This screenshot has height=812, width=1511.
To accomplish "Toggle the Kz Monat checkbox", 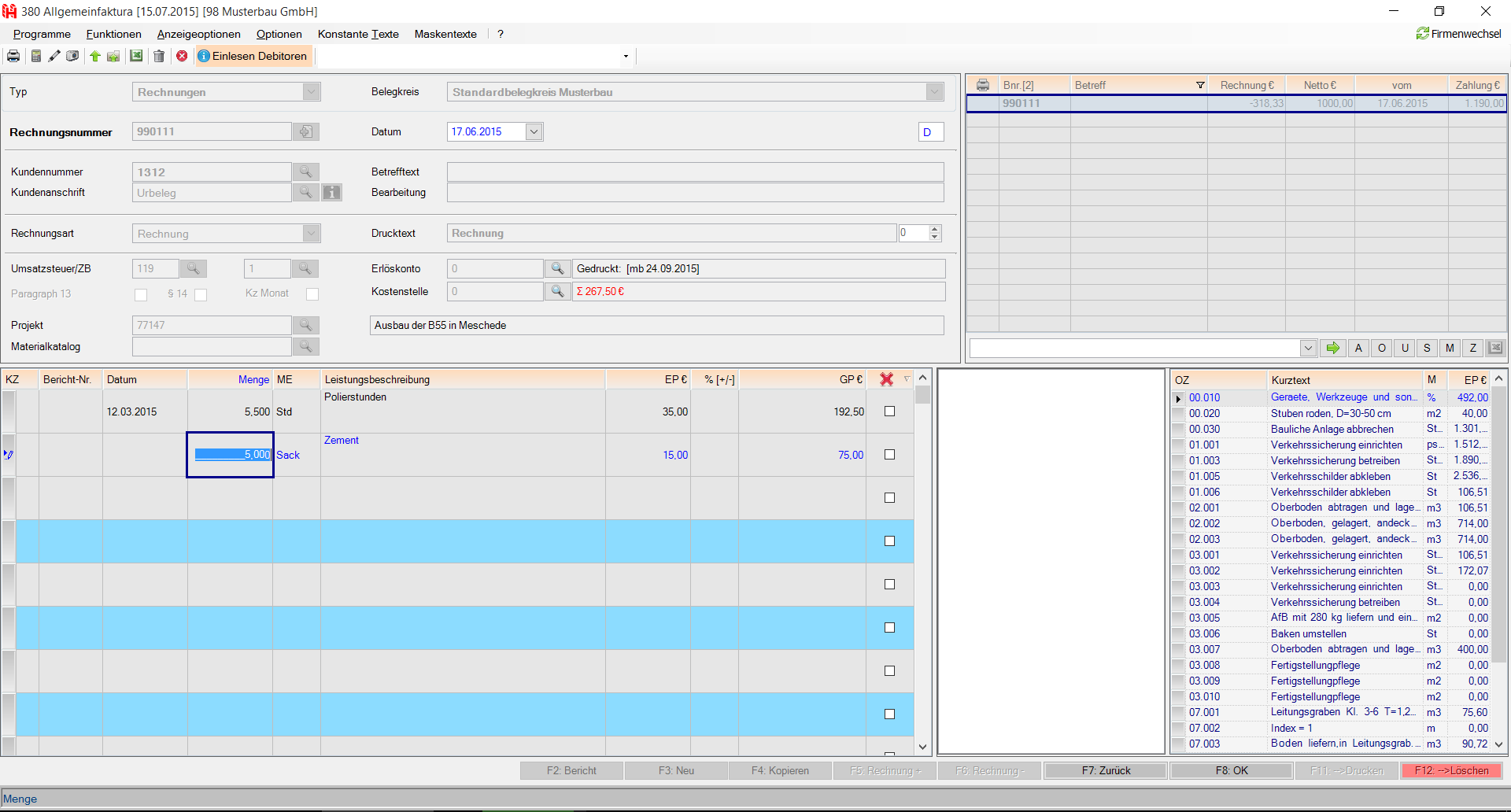I will pos(312,294).
